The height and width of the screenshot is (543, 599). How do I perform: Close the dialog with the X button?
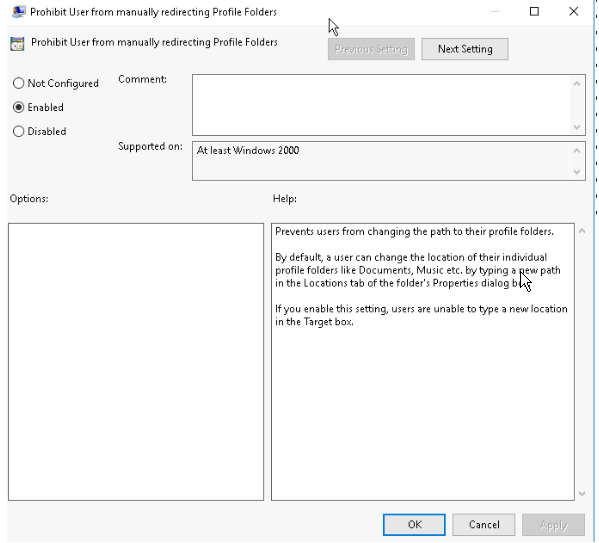573,11
